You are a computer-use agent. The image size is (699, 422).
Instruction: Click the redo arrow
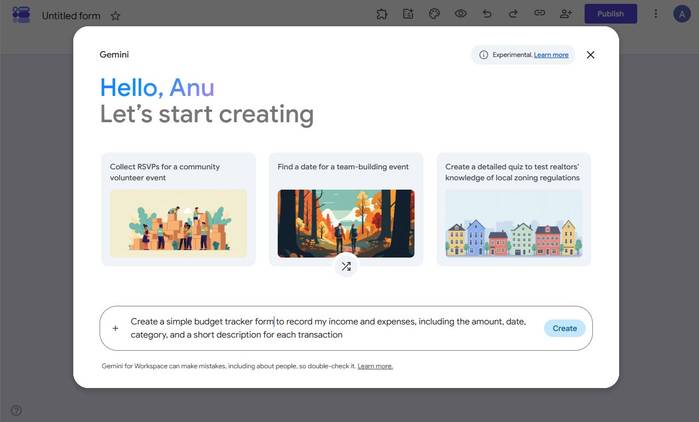(513, 14)
